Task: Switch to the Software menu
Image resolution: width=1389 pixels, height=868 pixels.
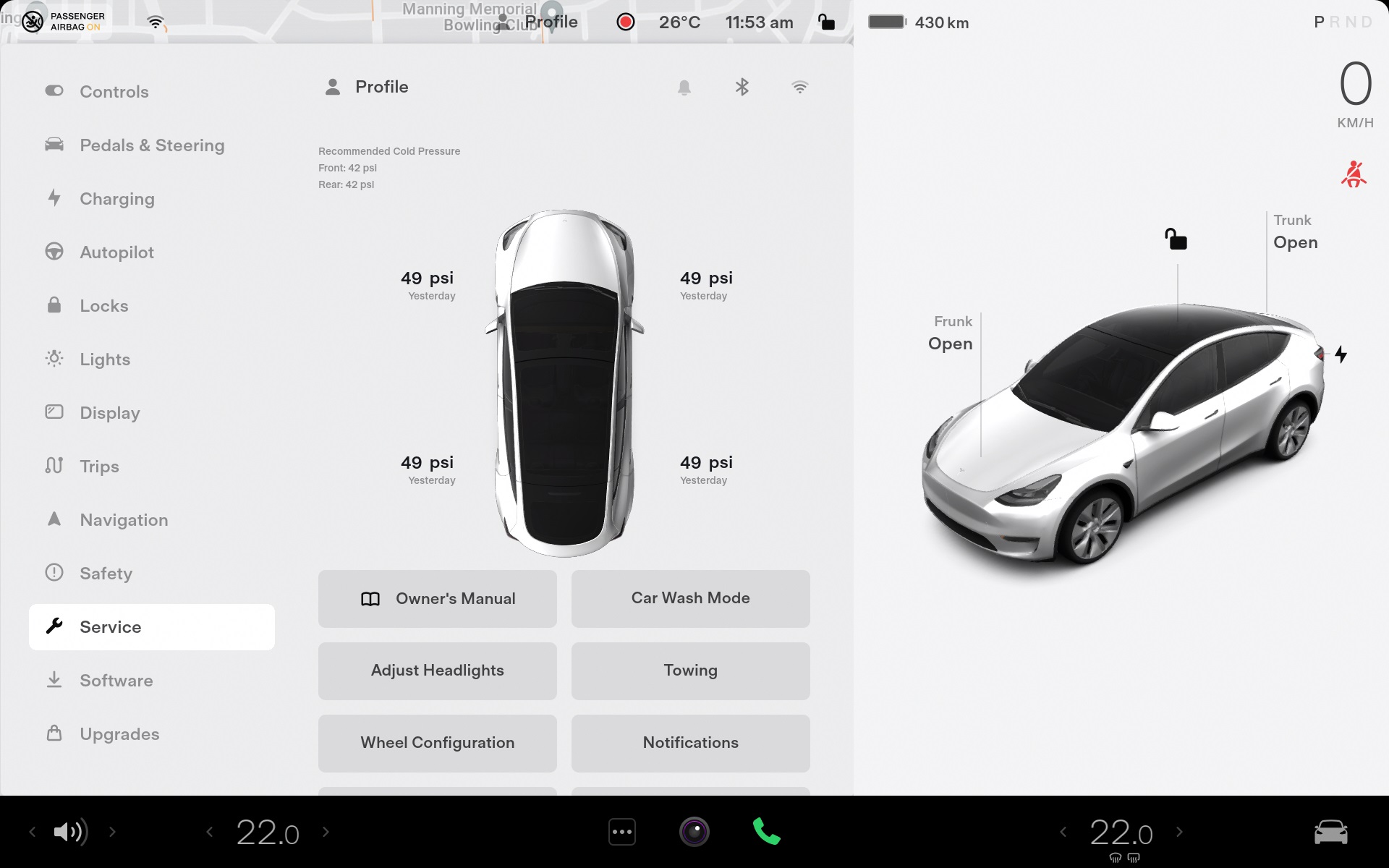Action: pos(116,681)
